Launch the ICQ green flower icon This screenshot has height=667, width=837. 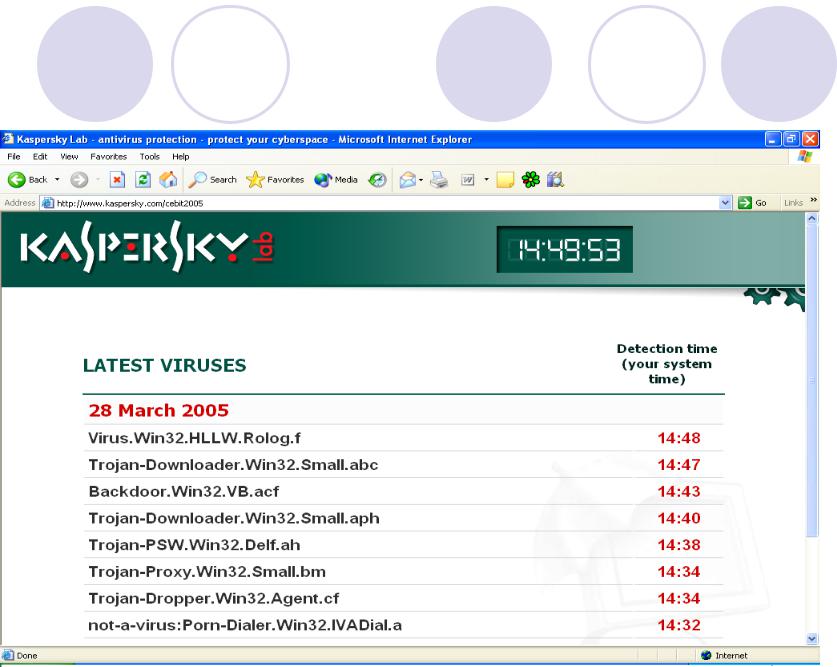pos(531,180)
